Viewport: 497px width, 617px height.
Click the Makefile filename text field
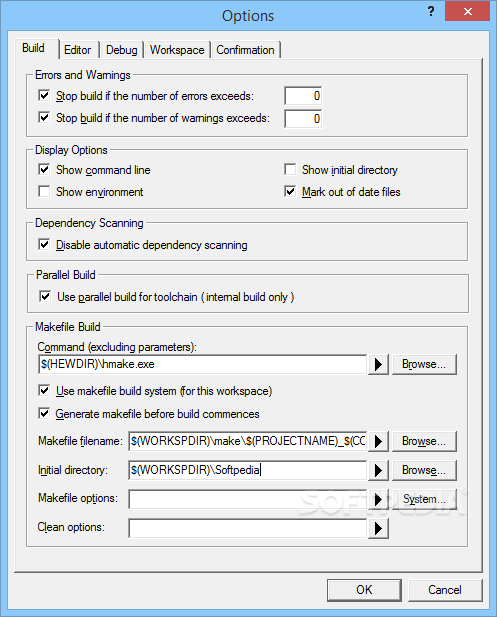(248, 441)
